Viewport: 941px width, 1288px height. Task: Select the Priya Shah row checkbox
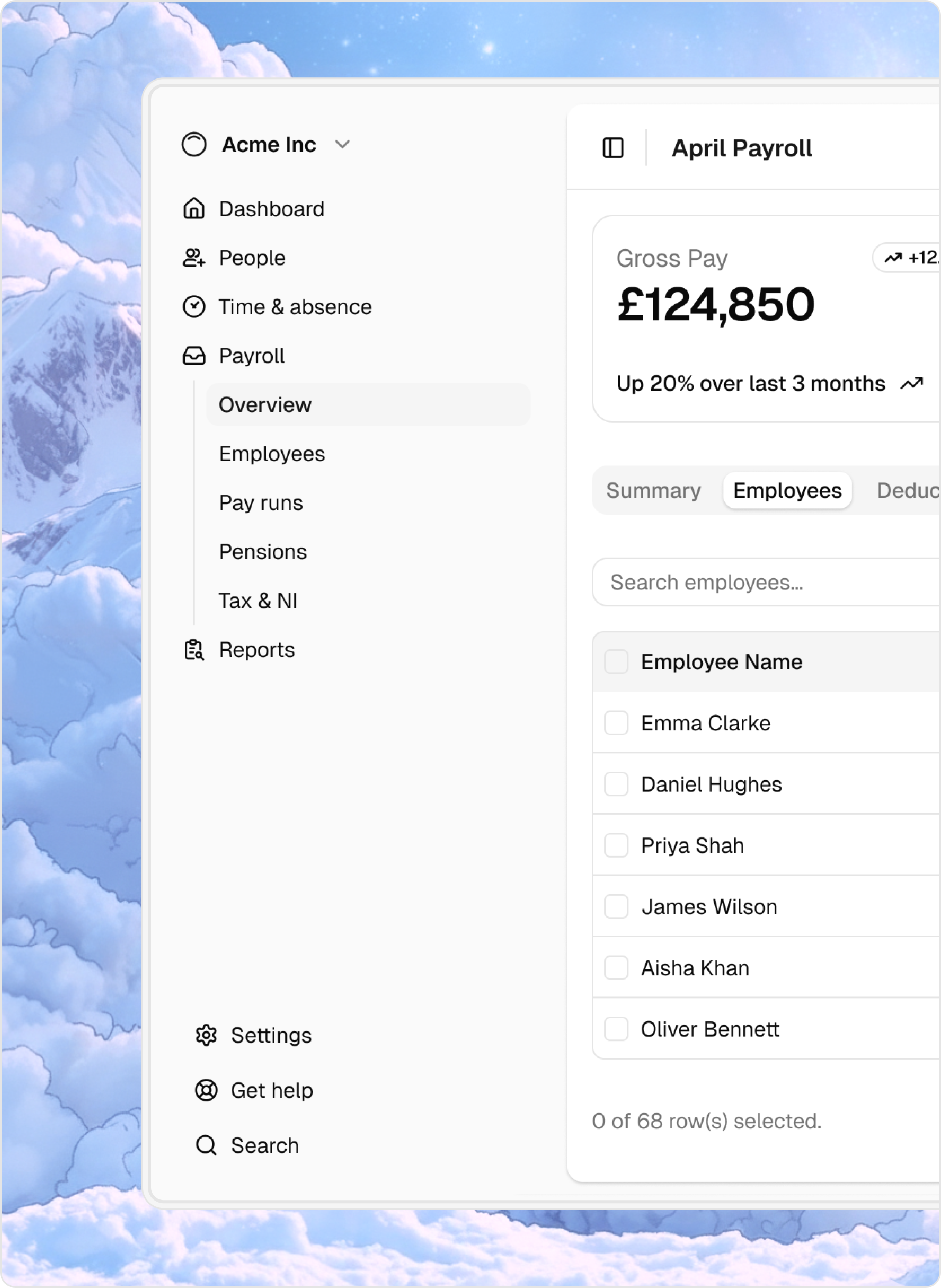click(x=616, y=845)
